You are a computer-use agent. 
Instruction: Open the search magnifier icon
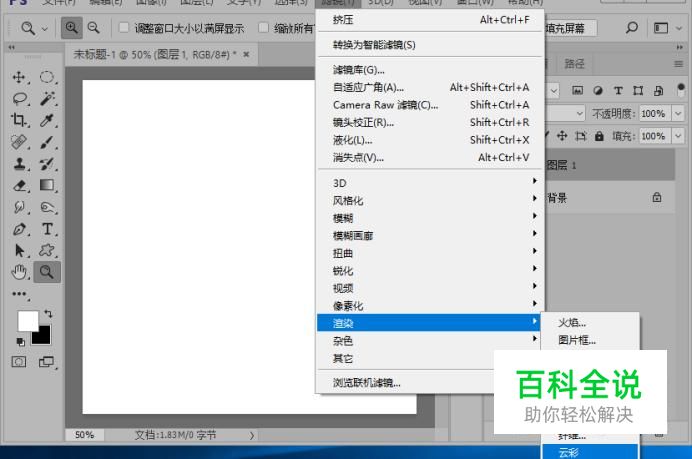coord(632,28)
